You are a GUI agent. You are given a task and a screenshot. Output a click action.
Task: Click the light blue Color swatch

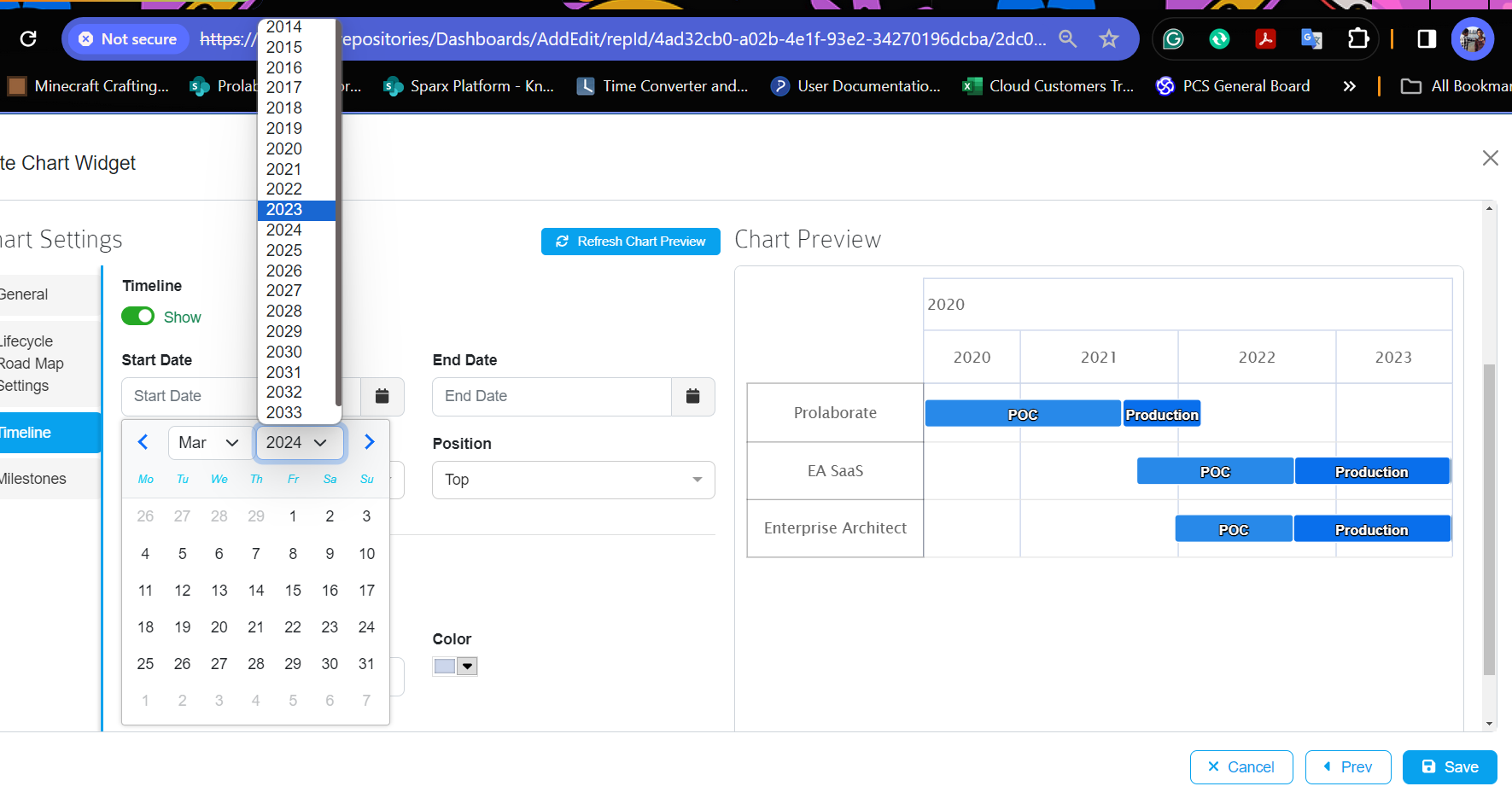point(445,667)
